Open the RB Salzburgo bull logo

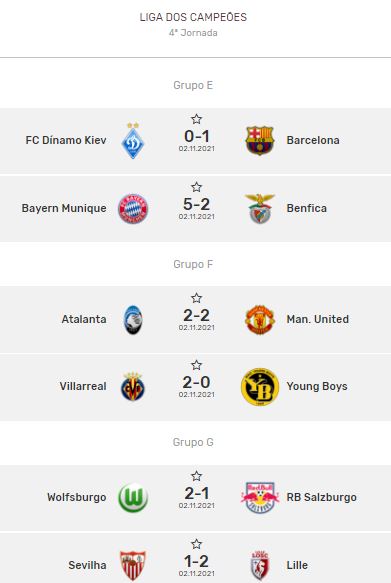[x=260, y=497]
